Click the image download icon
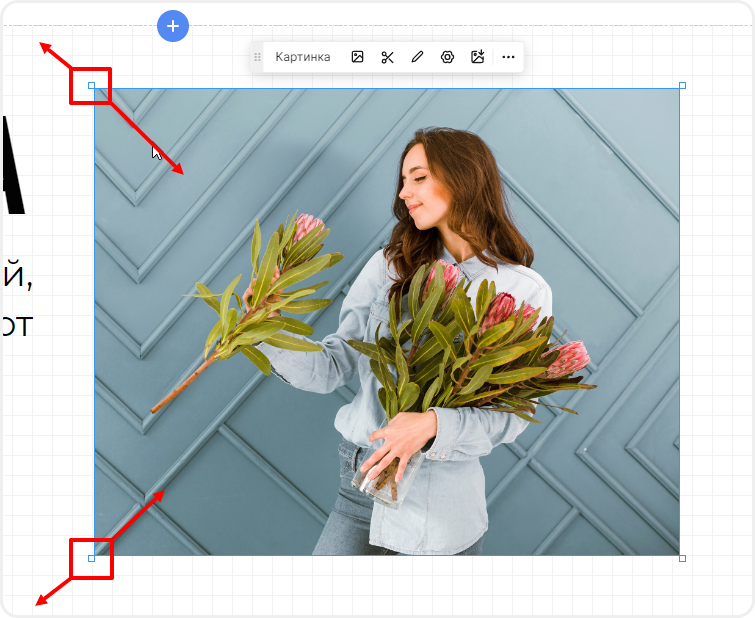Viewport: 755px width, 618px height. tap(477, 57)
